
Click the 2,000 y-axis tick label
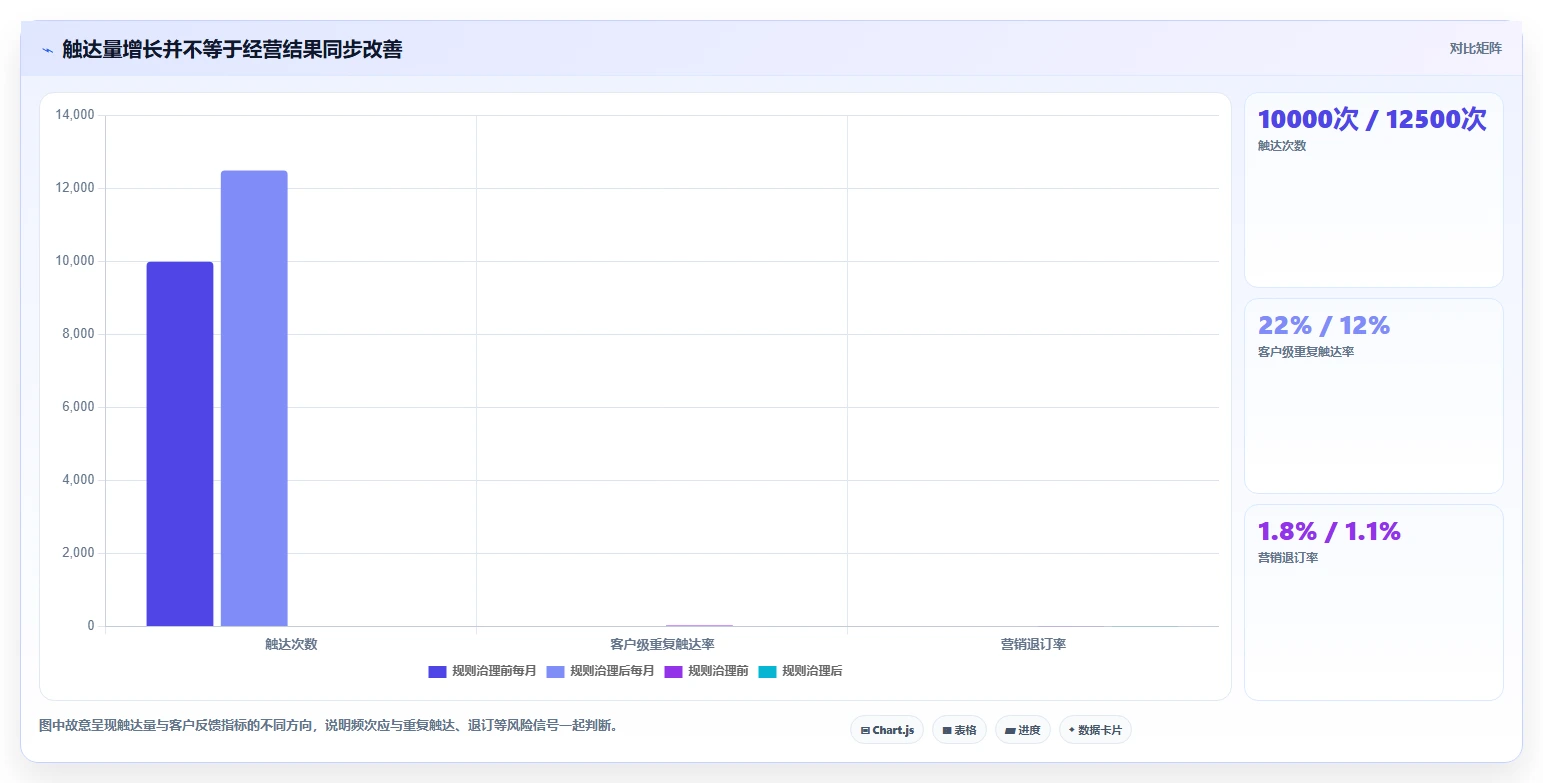tap(78, 553)
